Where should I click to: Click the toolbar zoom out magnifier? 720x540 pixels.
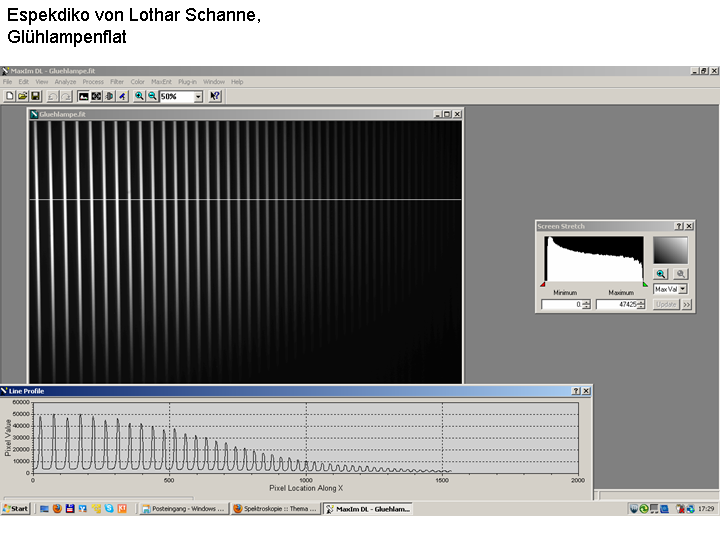(x=152, y=96)
